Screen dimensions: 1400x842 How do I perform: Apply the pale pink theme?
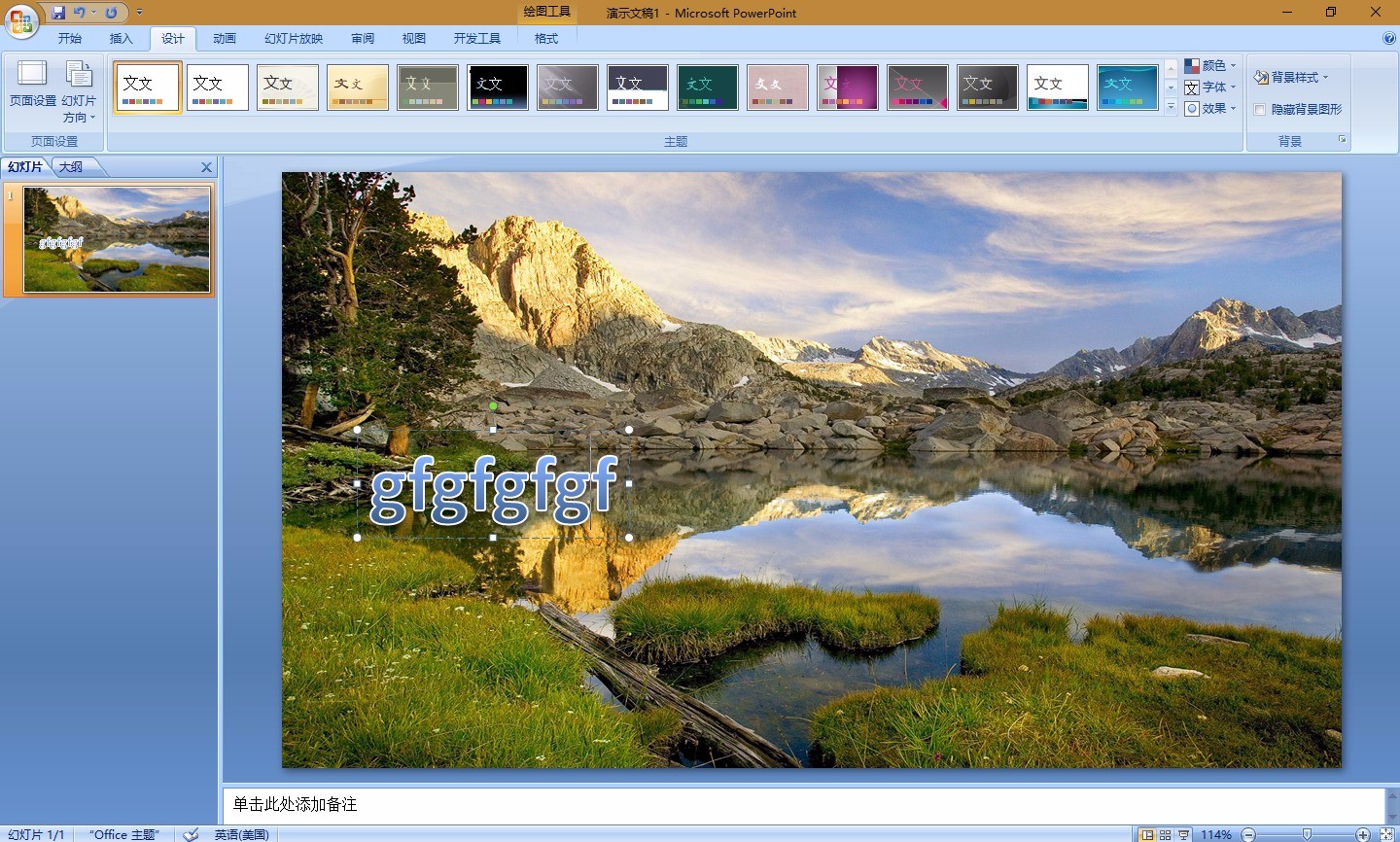(778, 88)
